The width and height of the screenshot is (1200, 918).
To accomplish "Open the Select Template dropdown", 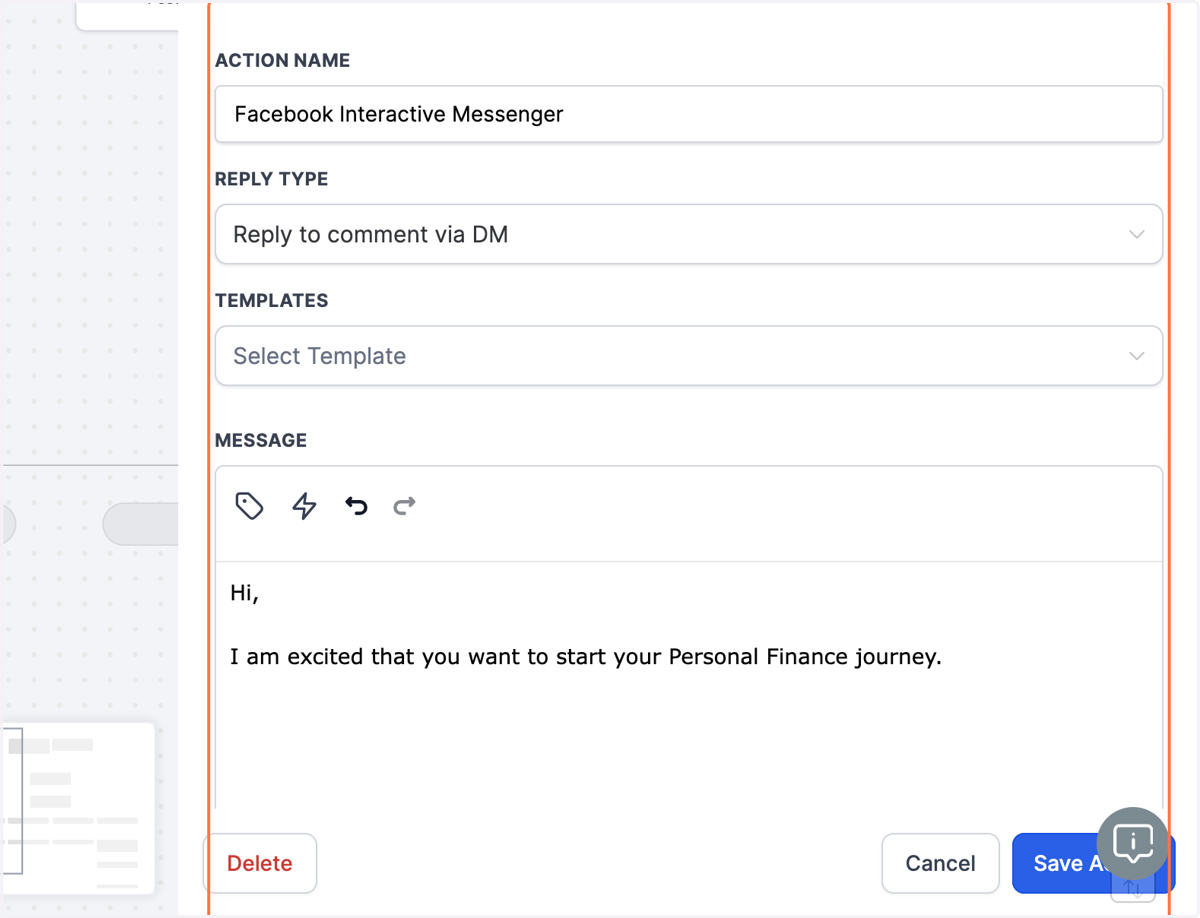I will click(x=689, y=356).
